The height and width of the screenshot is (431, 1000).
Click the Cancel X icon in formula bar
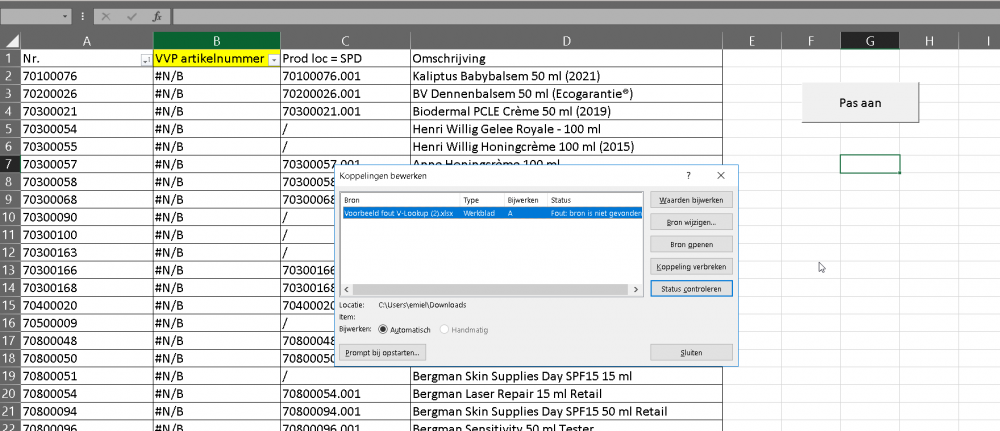point(105,17)
